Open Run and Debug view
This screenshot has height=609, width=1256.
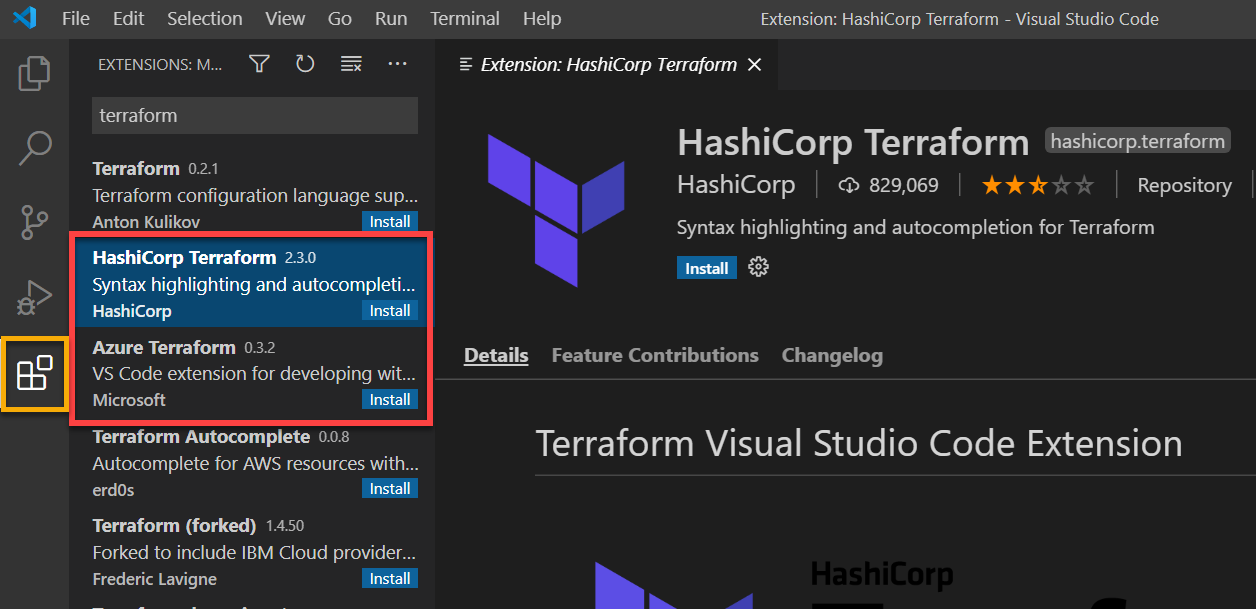pos(34,298)
